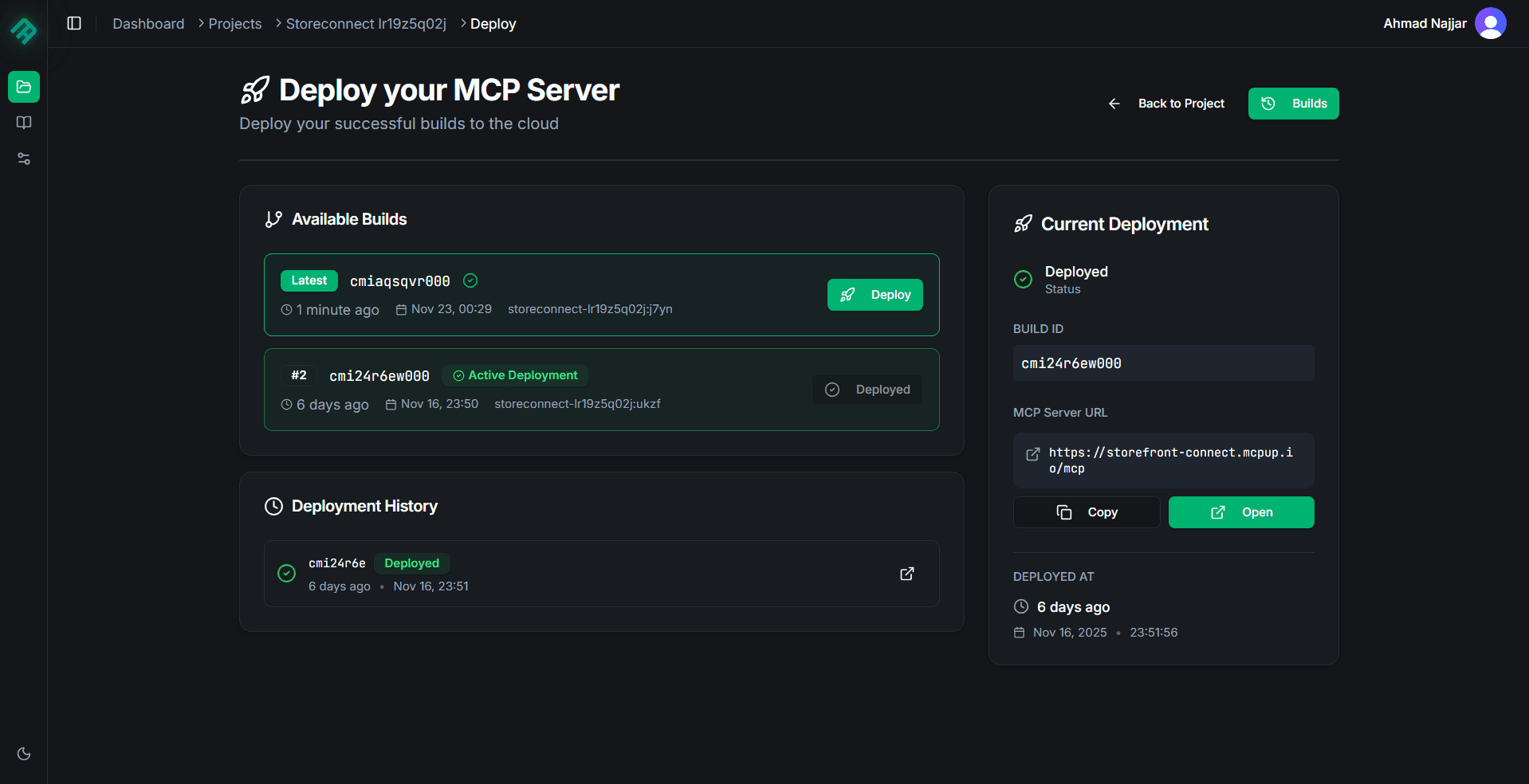
Task: Click the green checkmark beside build cmiaqsqvr000
Action: [470, 280]
